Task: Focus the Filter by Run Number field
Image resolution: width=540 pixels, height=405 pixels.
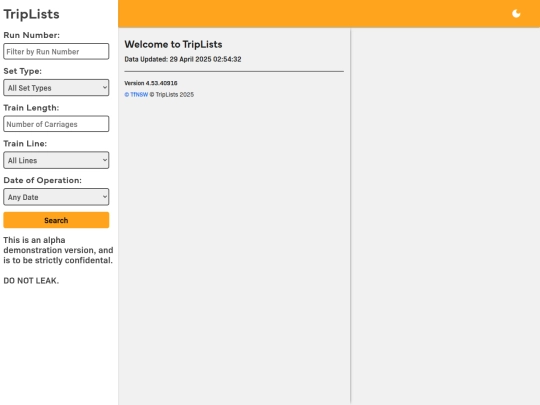Action: point(56,51)
